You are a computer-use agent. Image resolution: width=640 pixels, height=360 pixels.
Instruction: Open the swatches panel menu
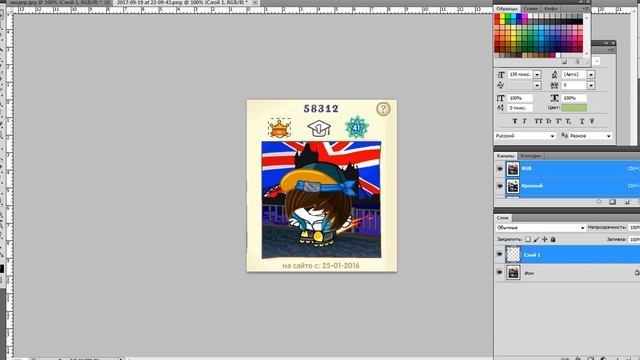click(586, 9)
